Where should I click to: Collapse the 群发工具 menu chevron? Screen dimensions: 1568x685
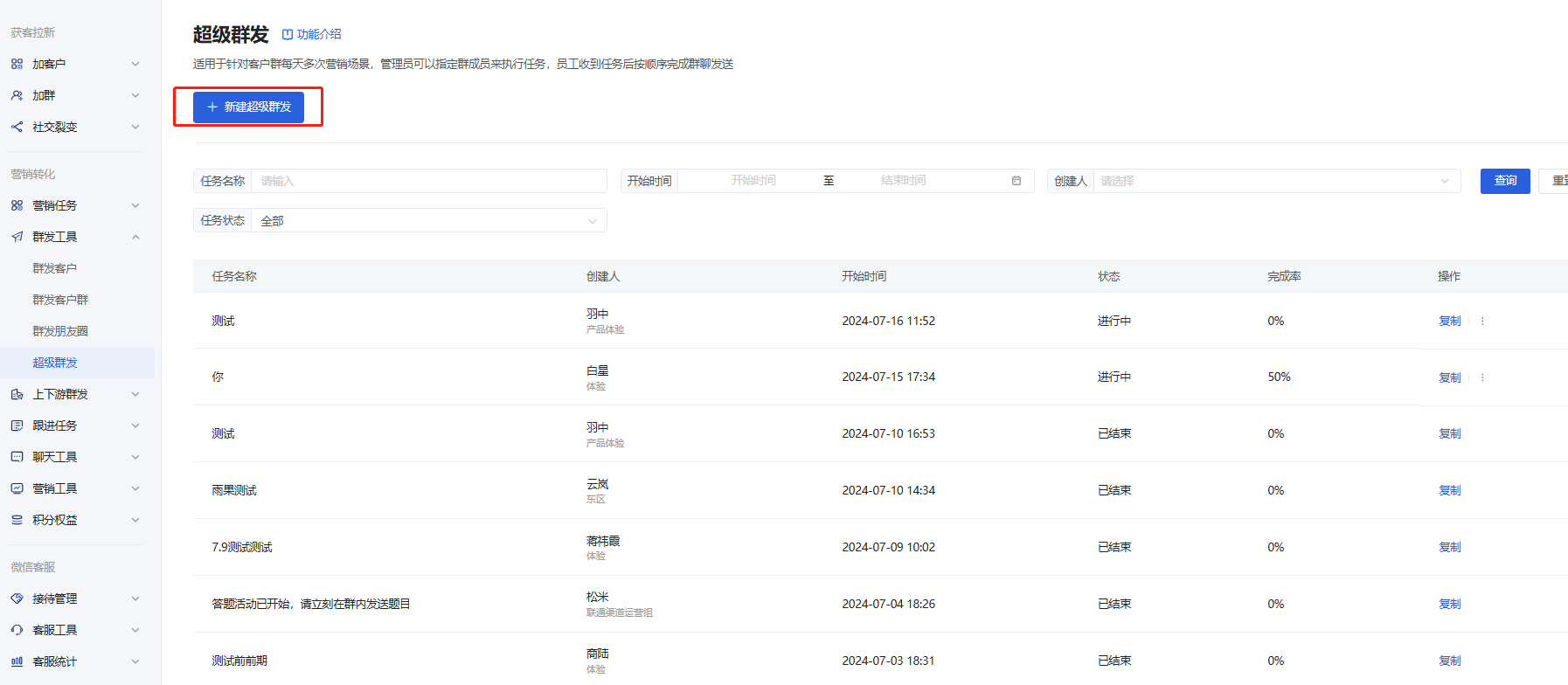point(135,237)
